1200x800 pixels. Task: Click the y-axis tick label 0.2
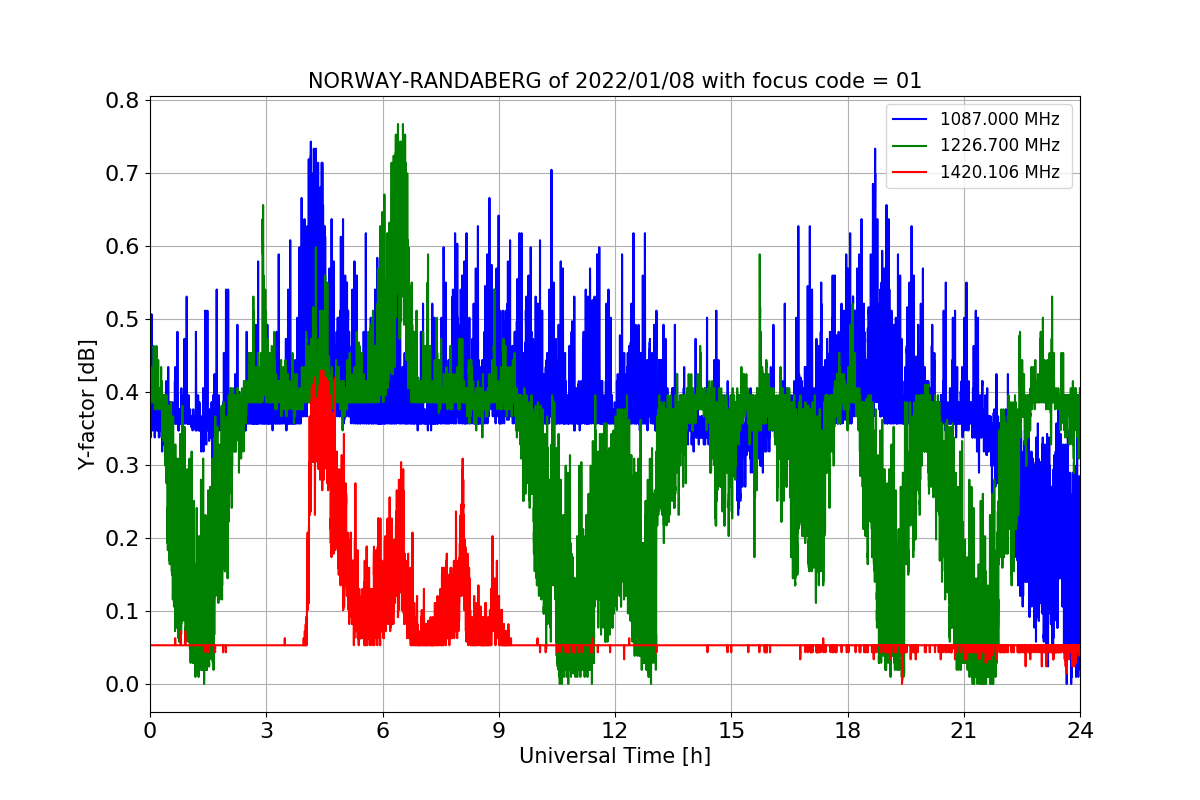pos(123,539)
